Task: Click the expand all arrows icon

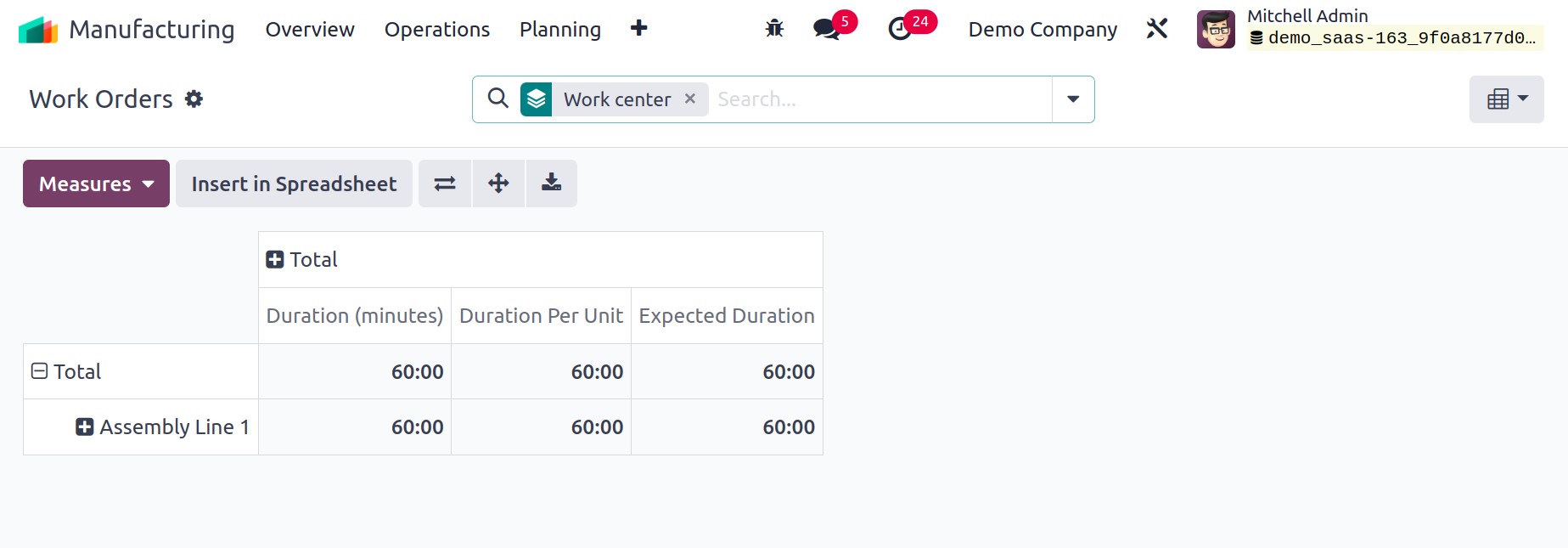Action: pyautogui.click(x=498, y=184)
